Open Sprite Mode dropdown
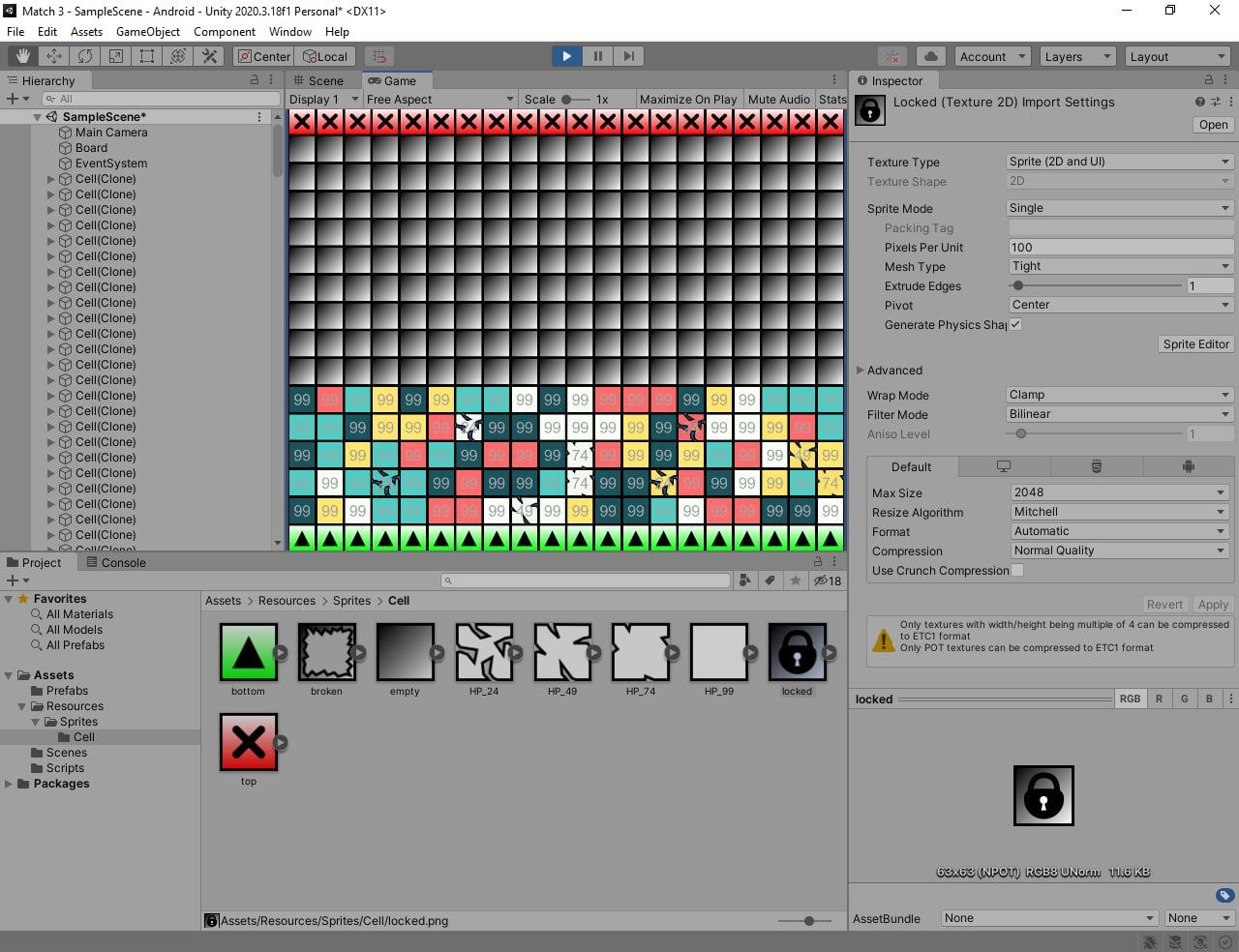This screenshot has height=952, width=1239. point(1120,208)
